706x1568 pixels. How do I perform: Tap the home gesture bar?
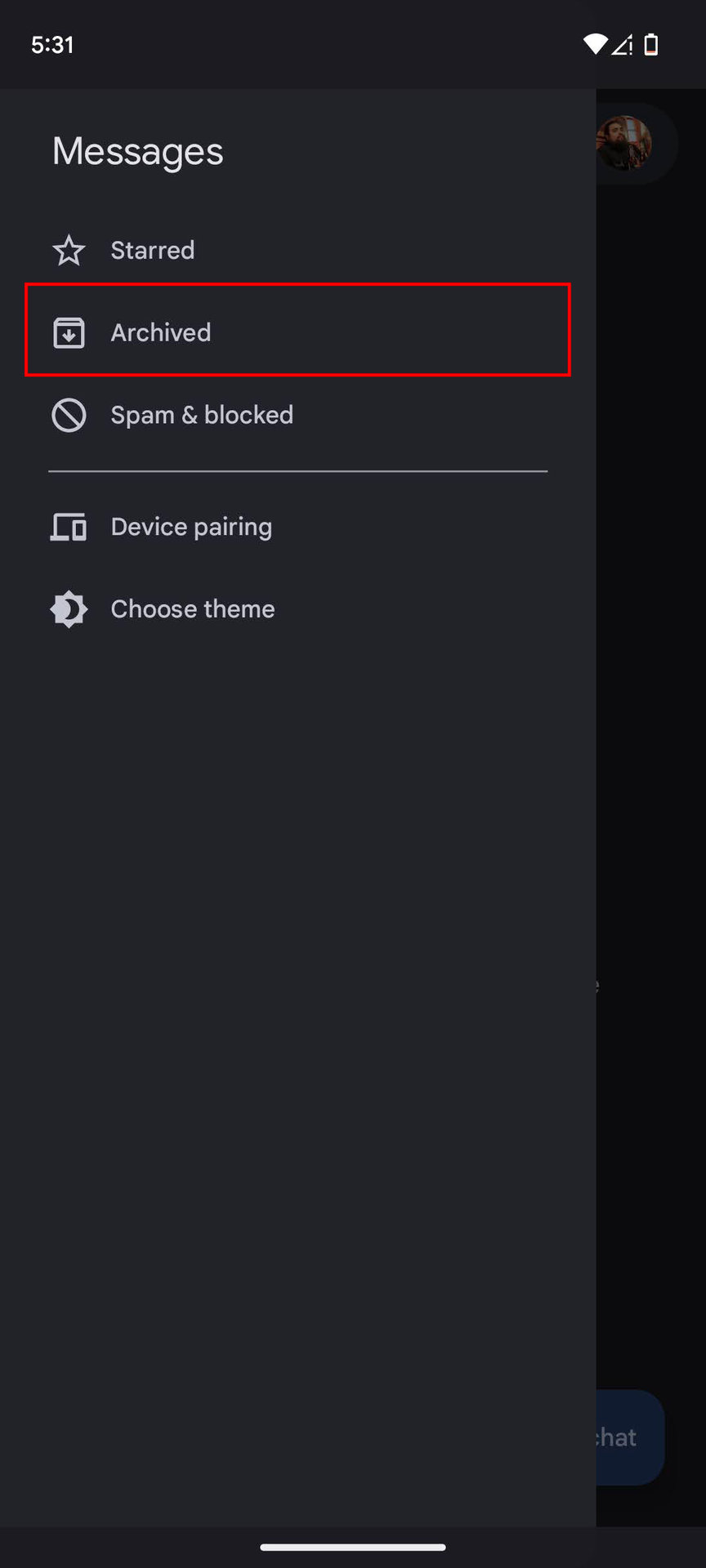353,1547
